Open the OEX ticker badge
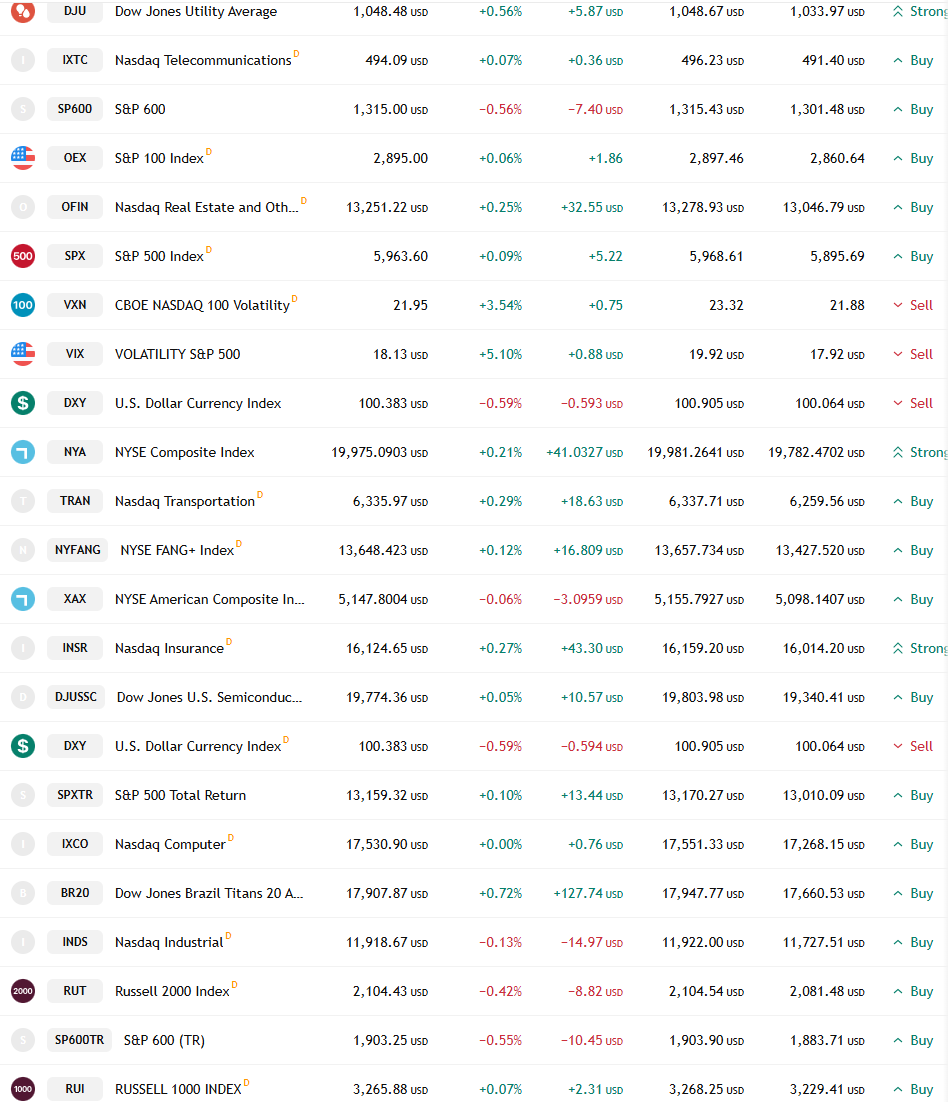The width and height of the screenshot is (948, 1102). [x=75, y=158]
